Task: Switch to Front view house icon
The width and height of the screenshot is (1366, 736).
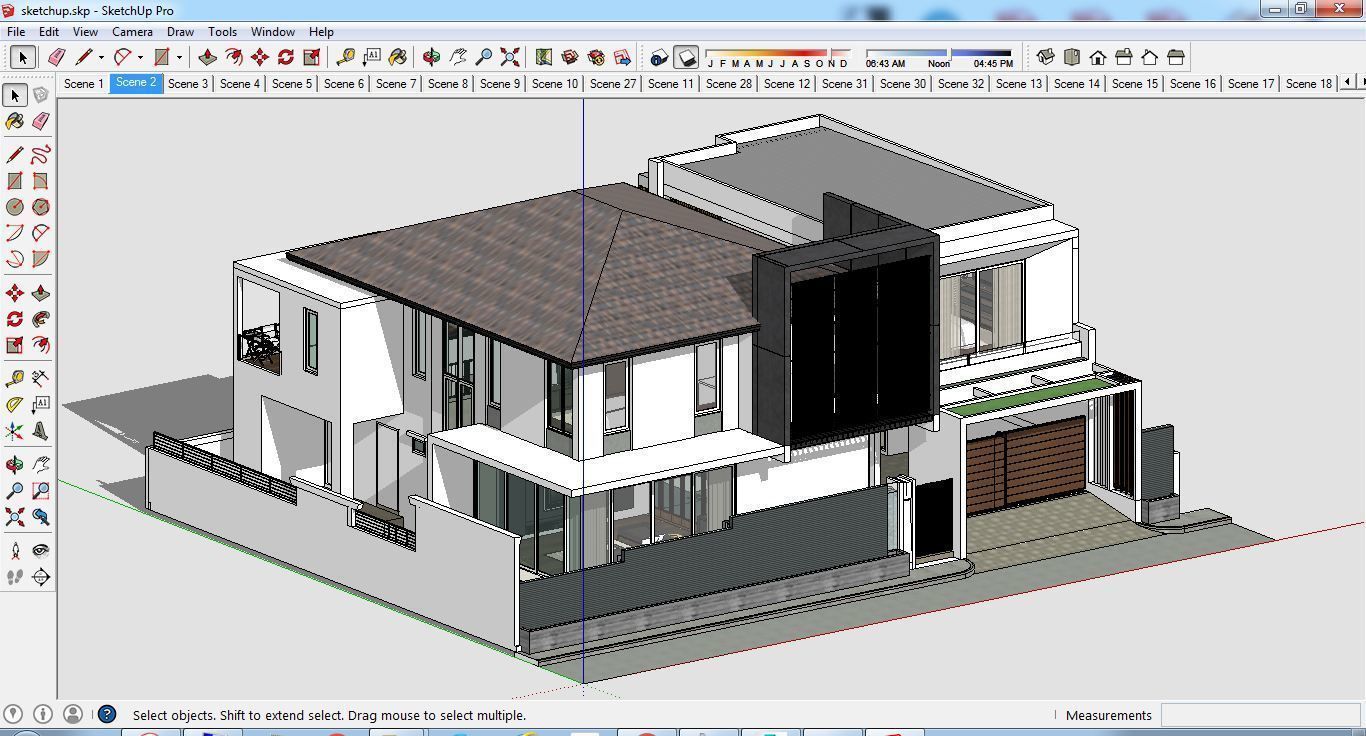Action: tap(1098, 57)
